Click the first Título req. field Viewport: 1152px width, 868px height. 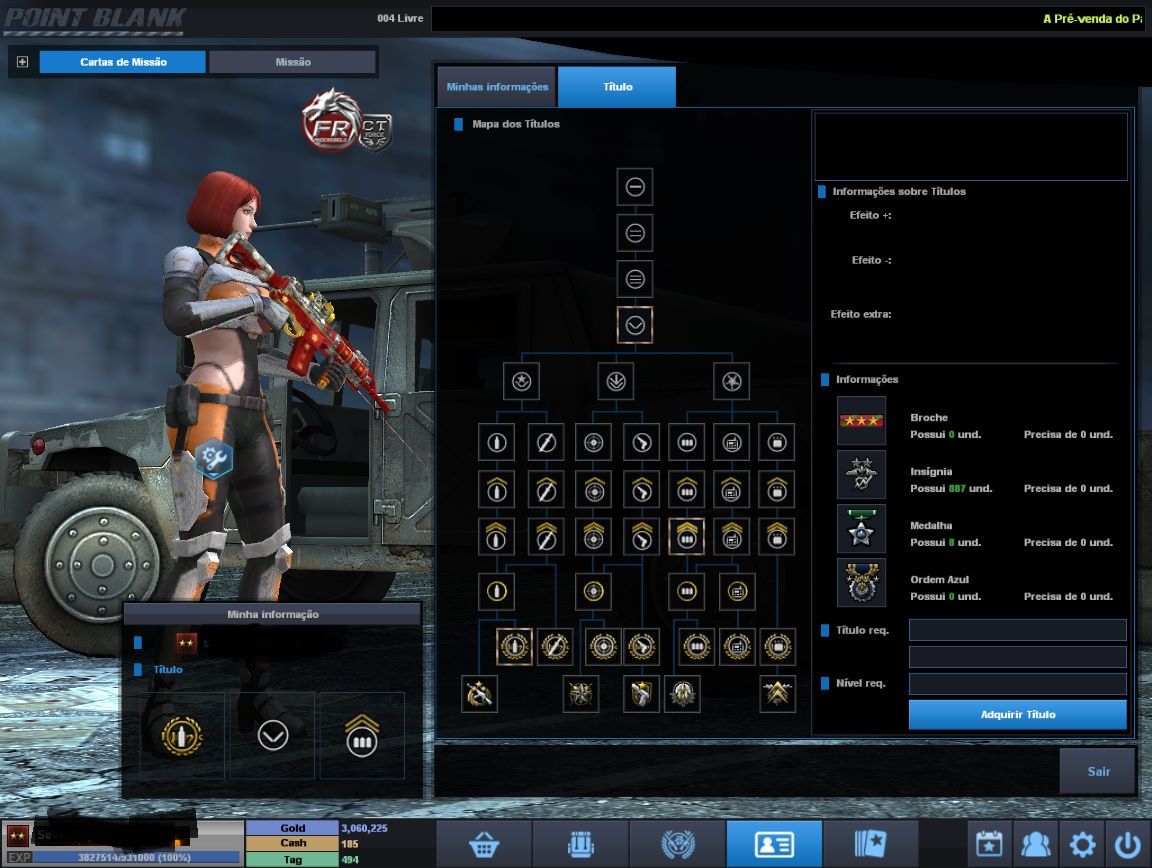(x=1018, y=630)
